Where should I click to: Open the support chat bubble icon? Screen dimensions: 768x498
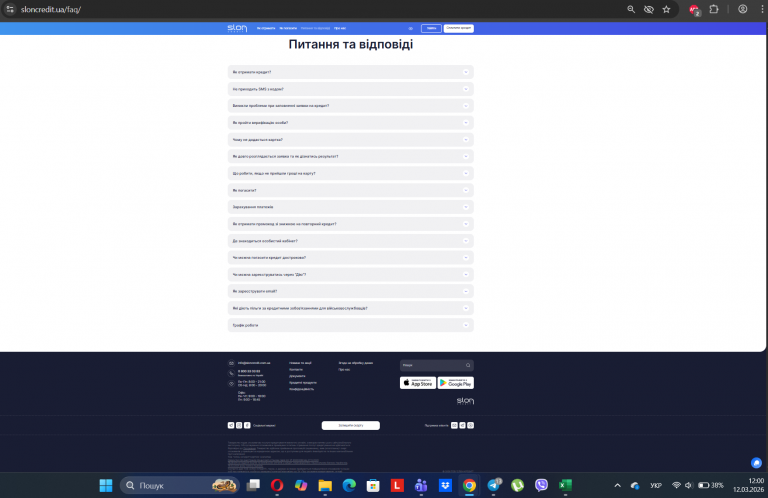tap(756, 463)
